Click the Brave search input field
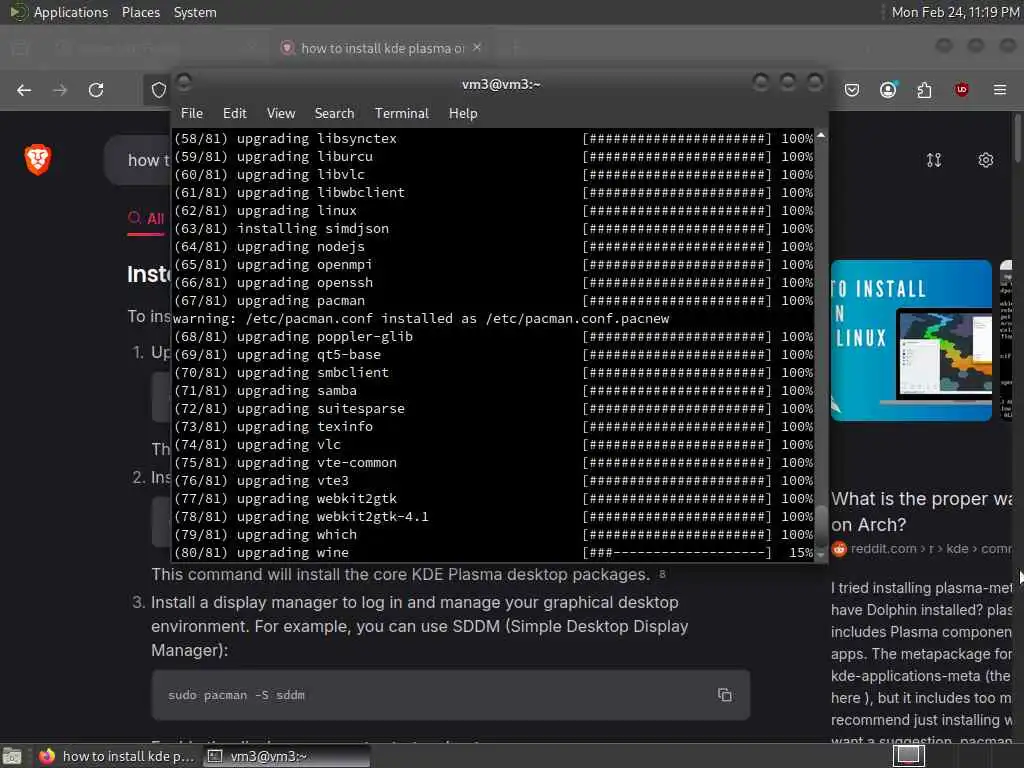The height and width of the screenshot is (768, 1024). point(137,160)
